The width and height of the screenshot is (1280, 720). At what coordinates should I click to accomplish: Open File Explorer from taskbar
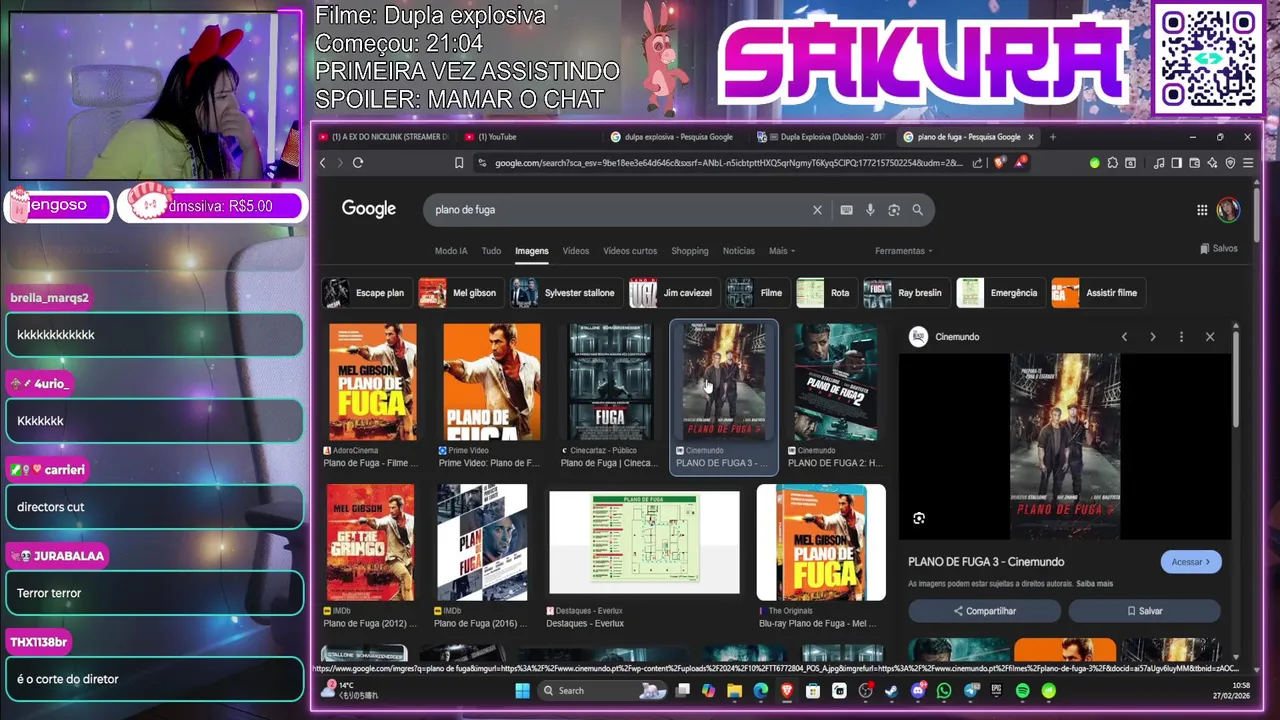point(734,691)
